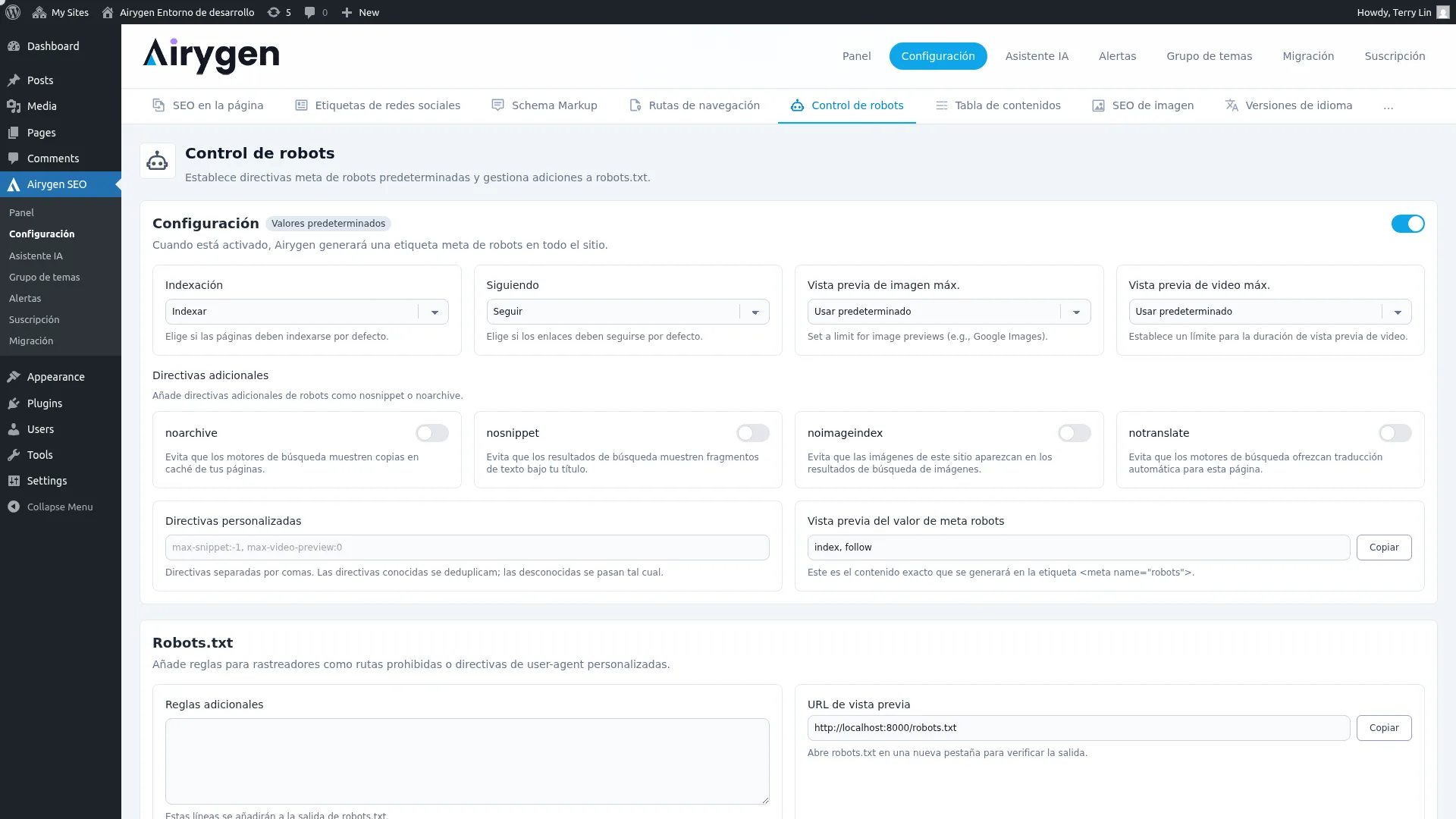1456x819 pixels.
Task: Open the Suscripción sidebar submenu link
Action: (34, 320)
